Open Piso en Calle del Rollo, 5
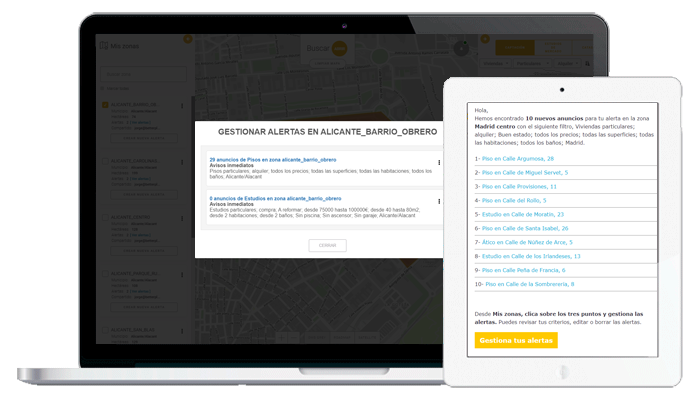700x400 pixels. 514,200
